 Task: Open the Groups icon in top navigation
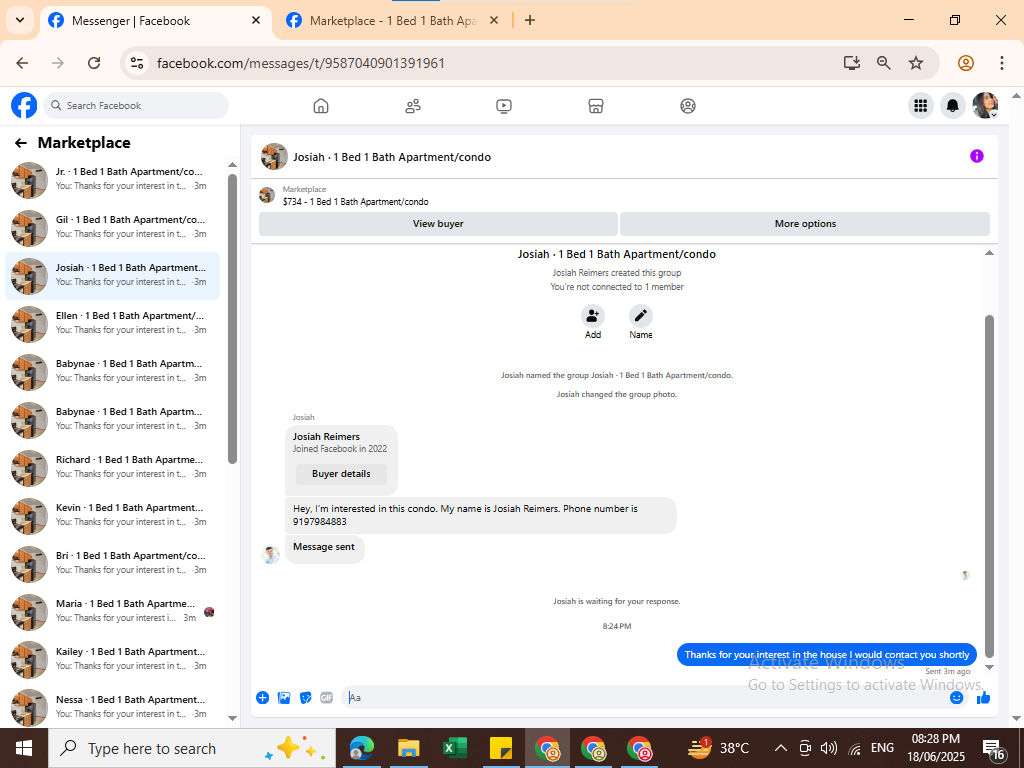[688, 106]
